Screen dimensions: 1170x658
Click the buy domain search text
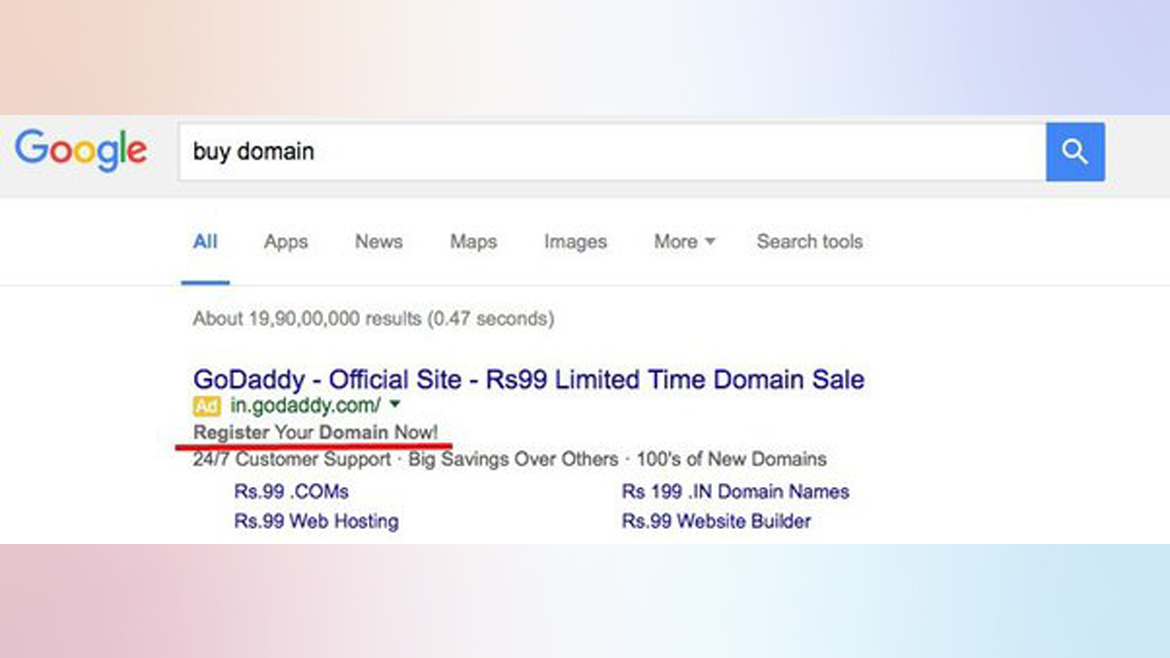click(x=255, y=151)
